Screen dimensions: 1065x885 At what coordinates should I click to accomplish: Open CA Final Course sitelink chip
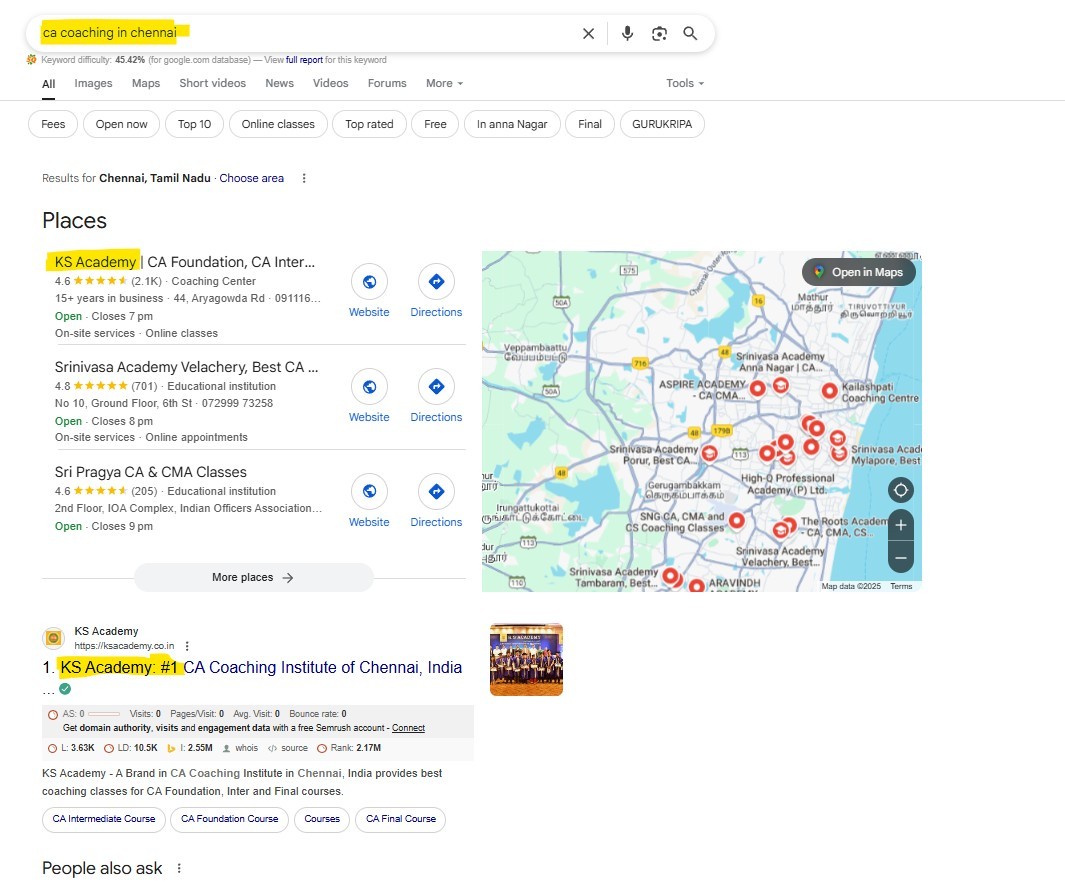tap(401, 819)
